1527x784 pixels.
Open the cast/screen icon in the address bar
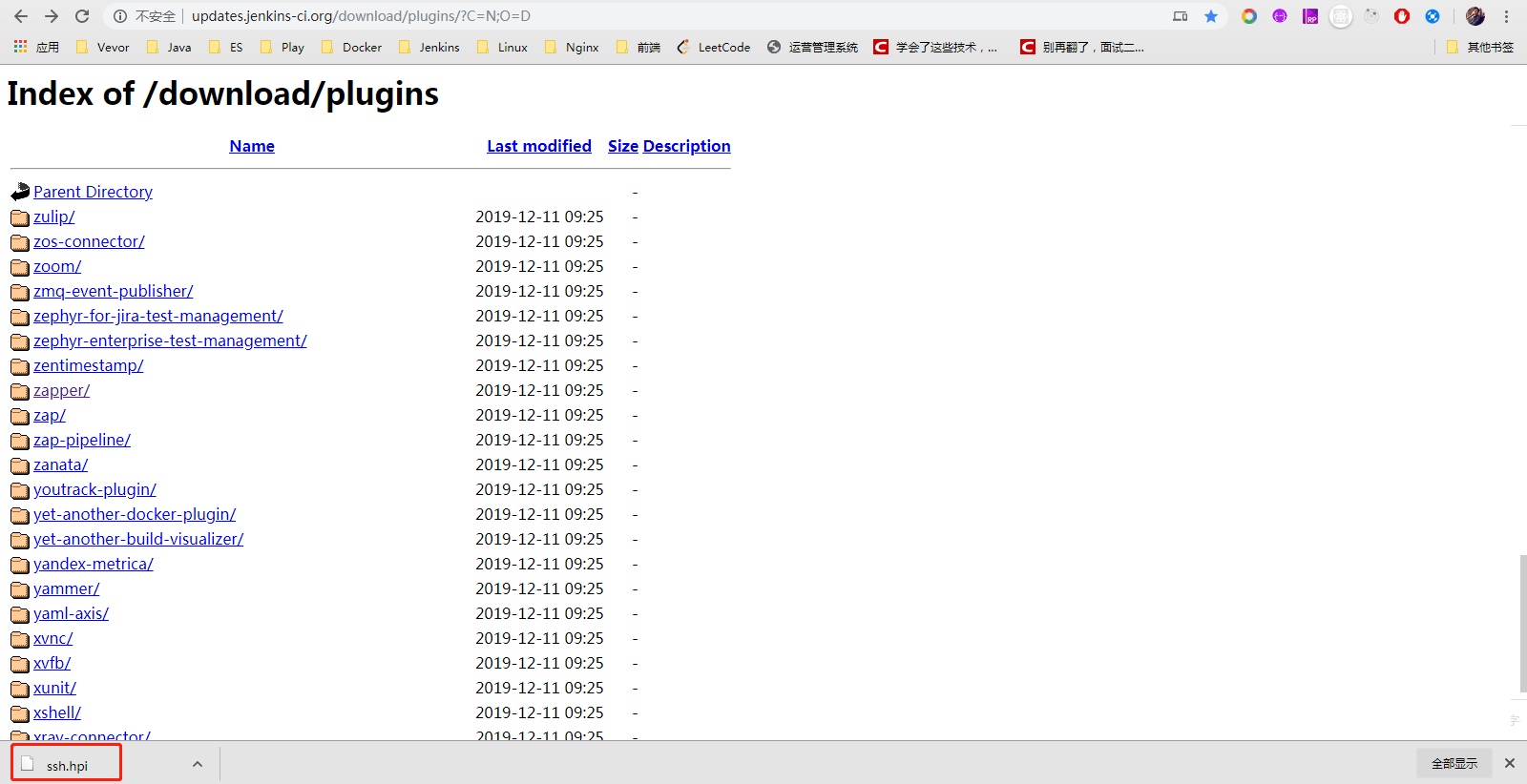coord(1181,16)
